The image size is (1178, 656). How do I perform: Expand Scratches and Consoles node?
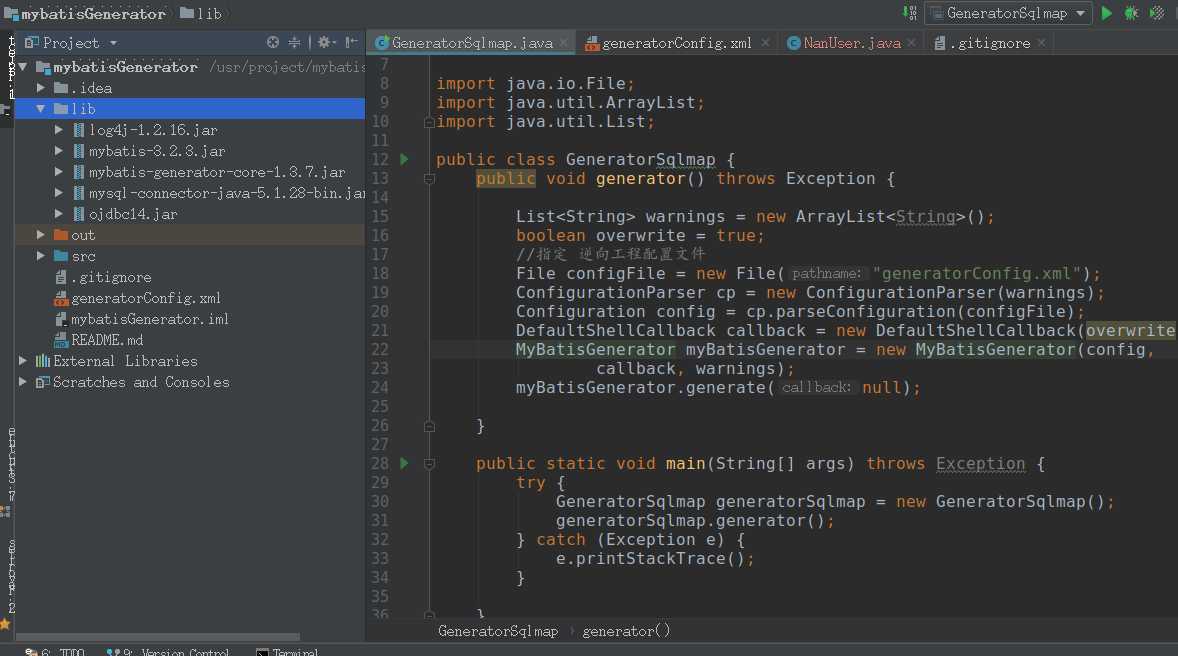pyautogui.click(x=23, y=382)
